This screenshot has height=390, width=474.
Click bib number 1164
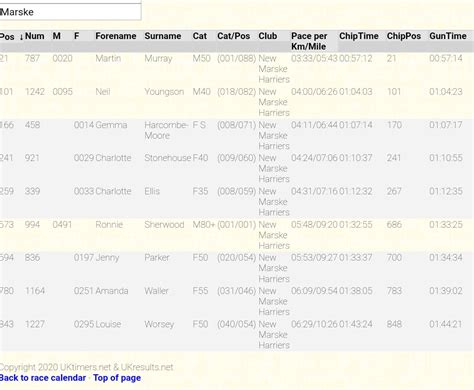coord(35,291)
